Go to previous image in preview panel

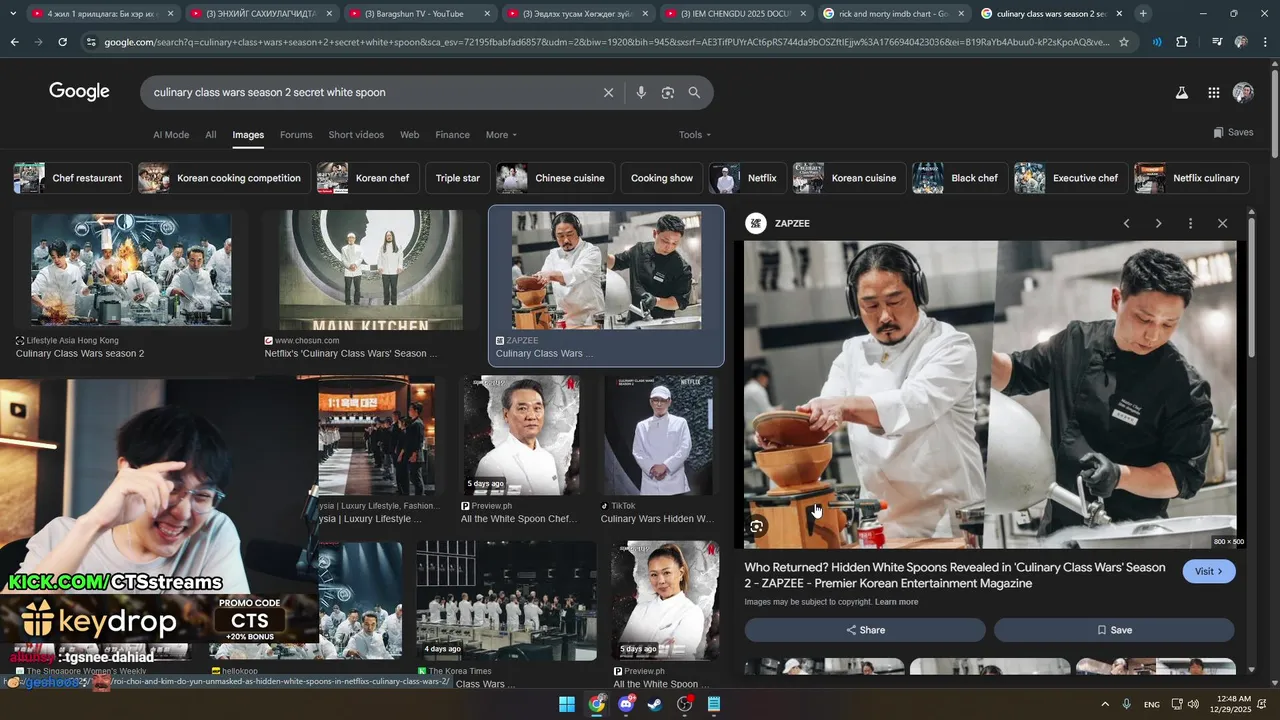[1127, 223]
